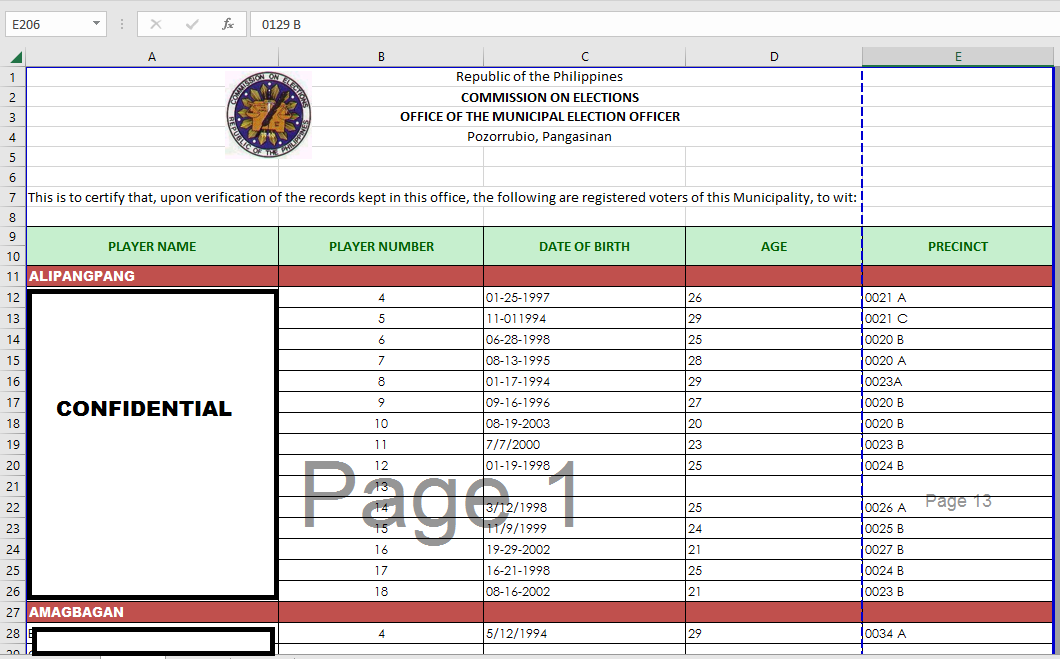The image size is (1060, 659).
Task: Click the Enter checkmark formula bar icon
Action: [192, 24]
